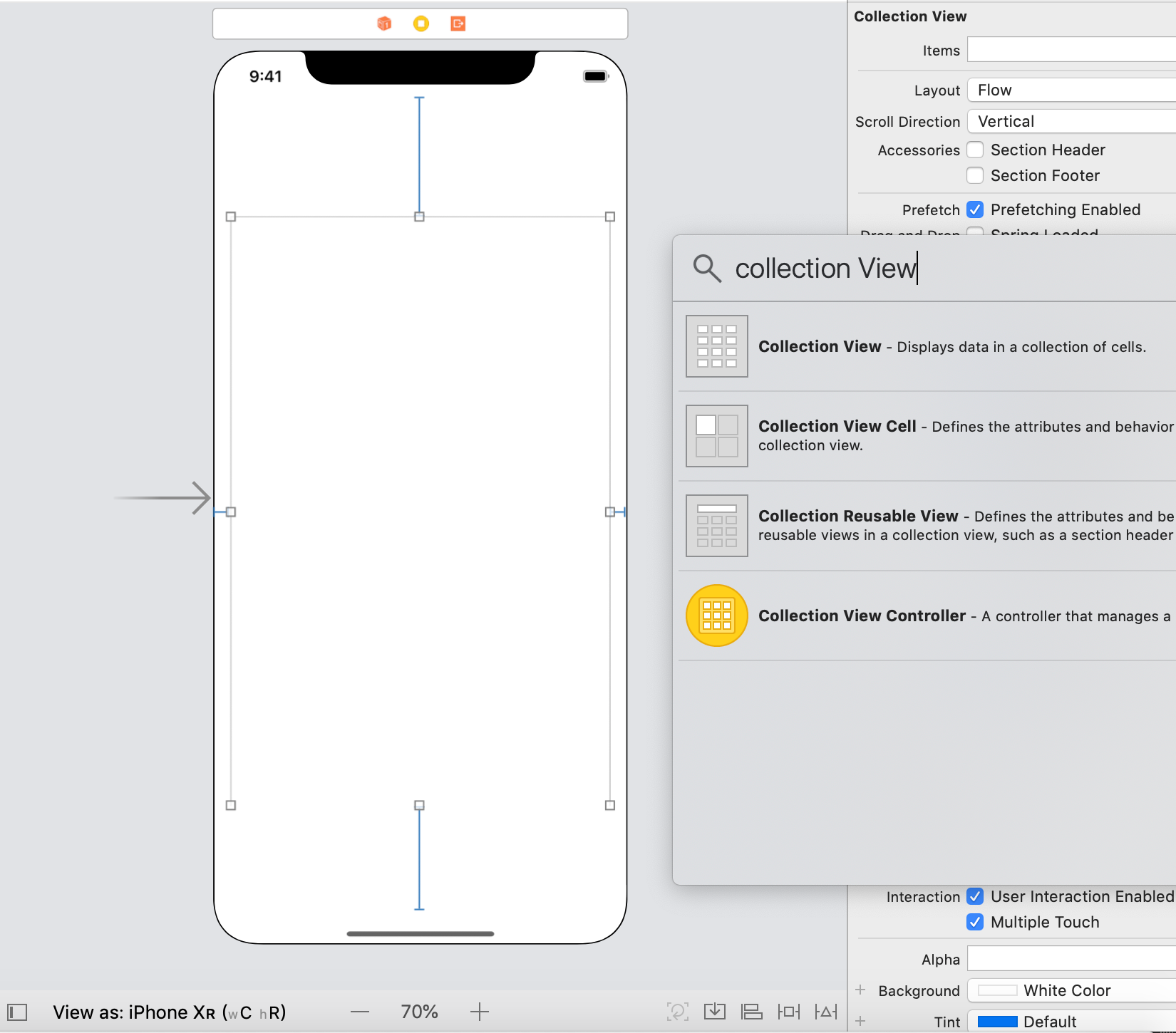1176x1033 pixels.
Task: Enable the Section Header accessory
Action: (x=975, y=150)
